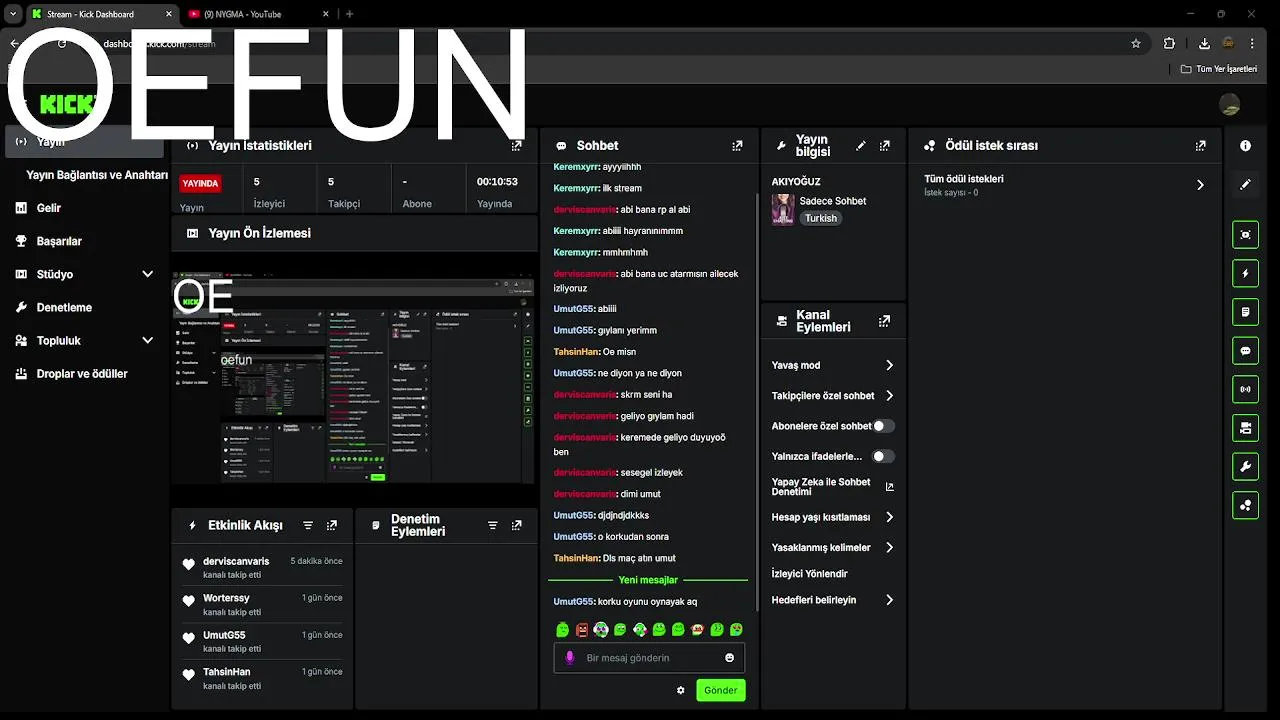Open Hesap yaşı kısıtlaması options
Screen dimensions: 1280x720
[x=832, y=517]
